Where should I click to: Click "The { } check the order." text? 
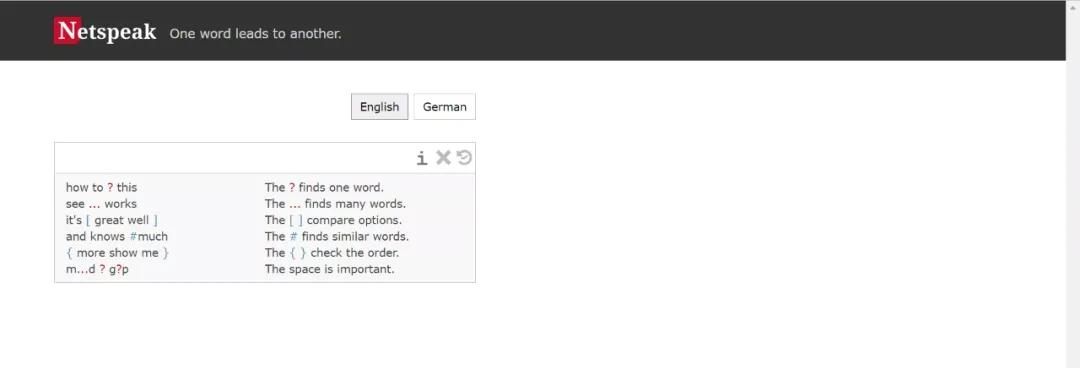coord(331,253)
